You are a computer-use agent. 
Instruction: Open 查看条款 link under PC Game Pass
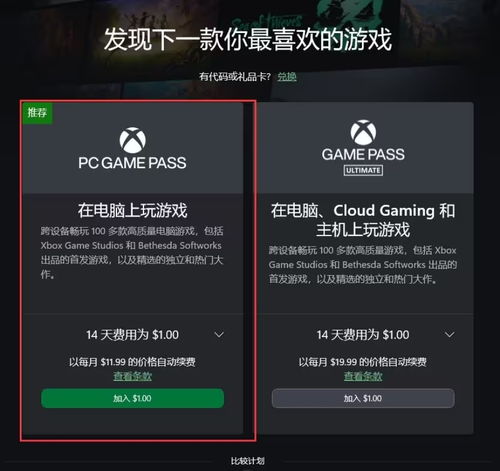(x=132, y=376)
